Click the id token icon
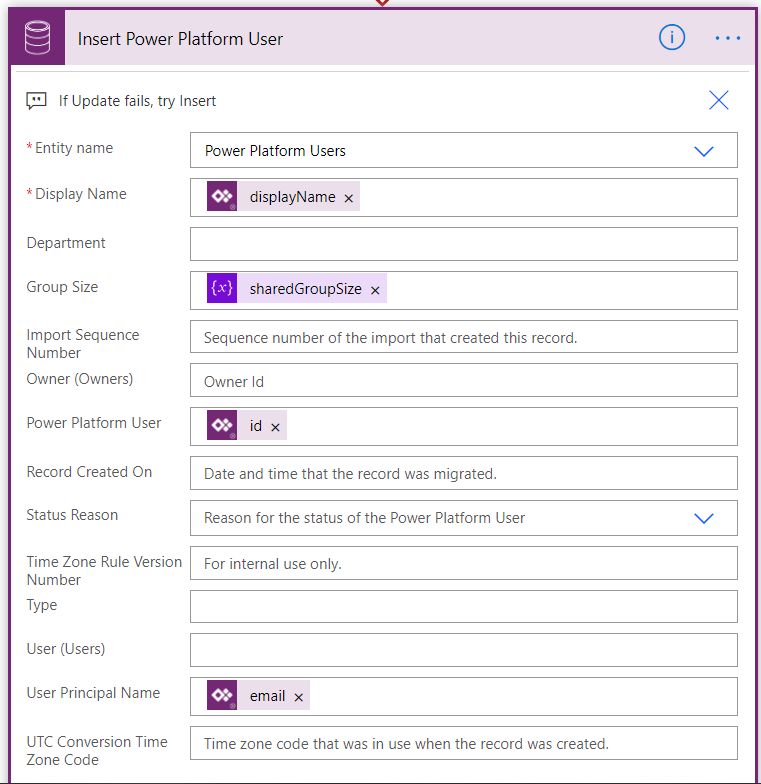 point(222,425)
